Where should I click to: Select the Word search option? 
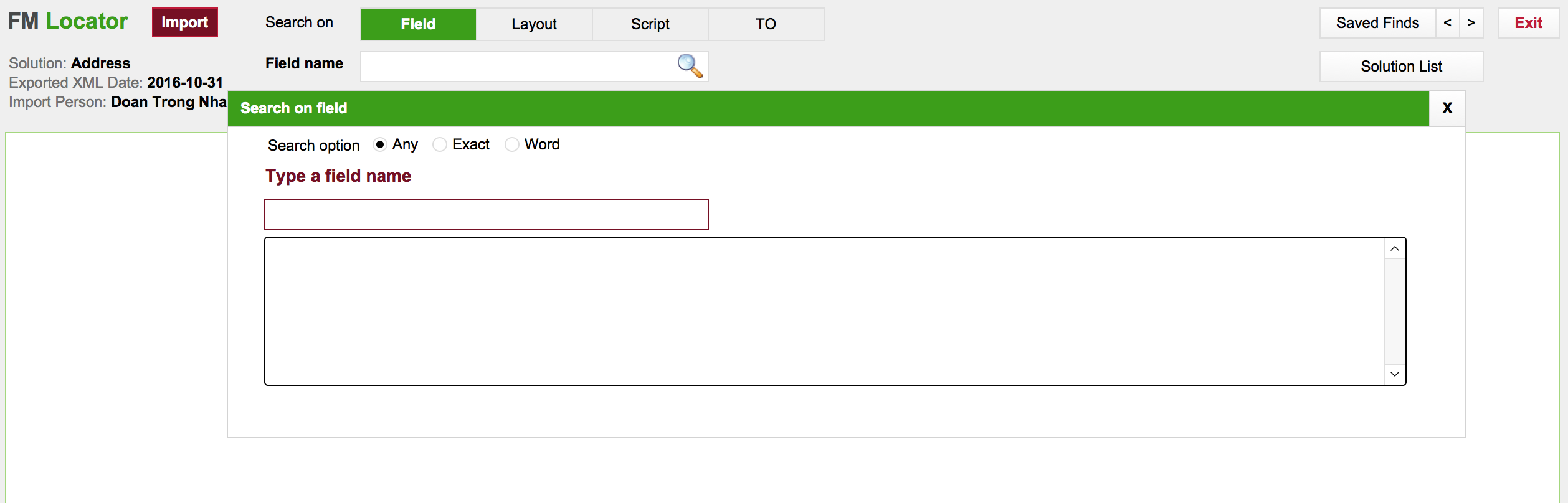512,144
